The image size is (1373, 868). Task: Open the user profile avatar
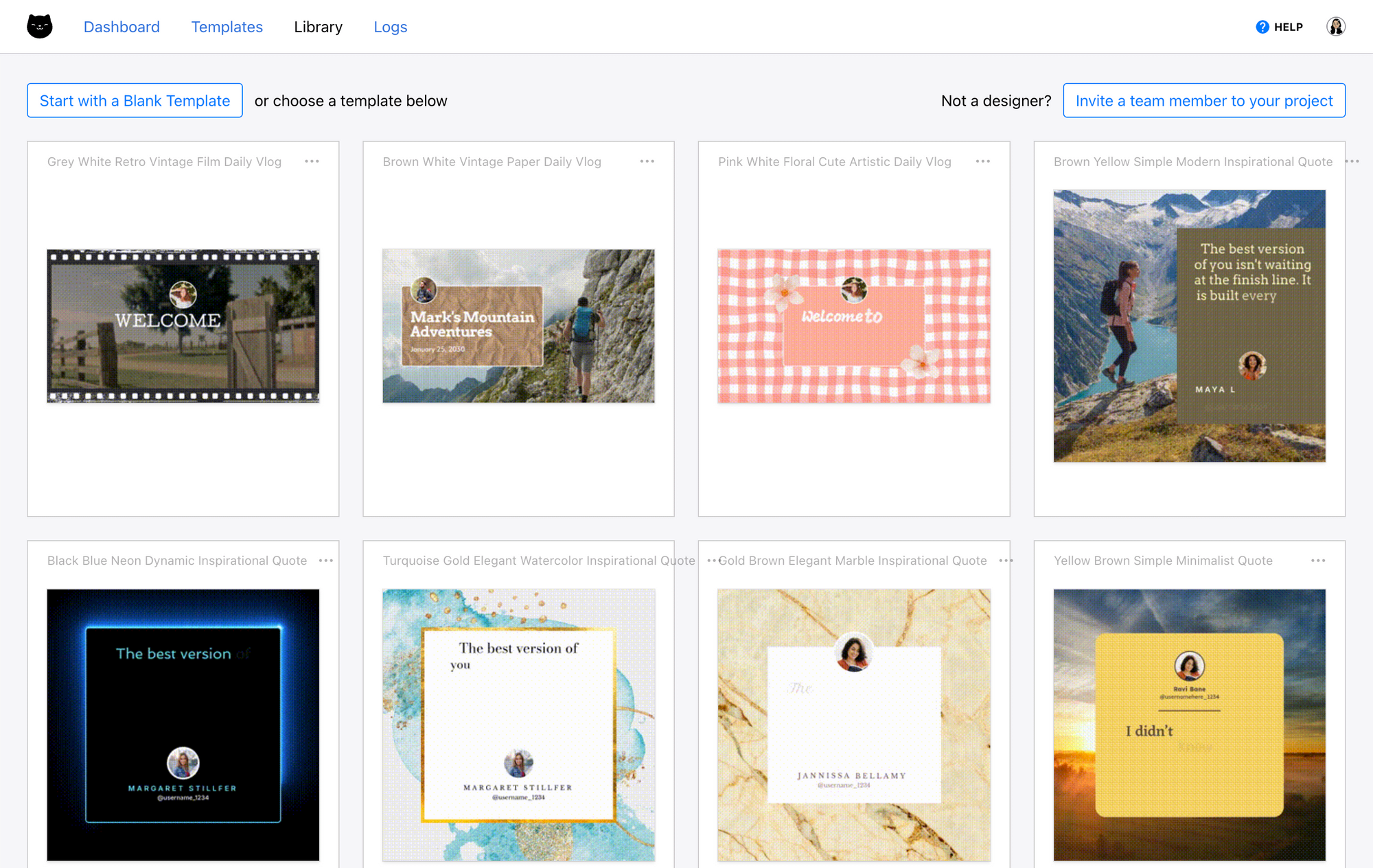[1335, 27]
